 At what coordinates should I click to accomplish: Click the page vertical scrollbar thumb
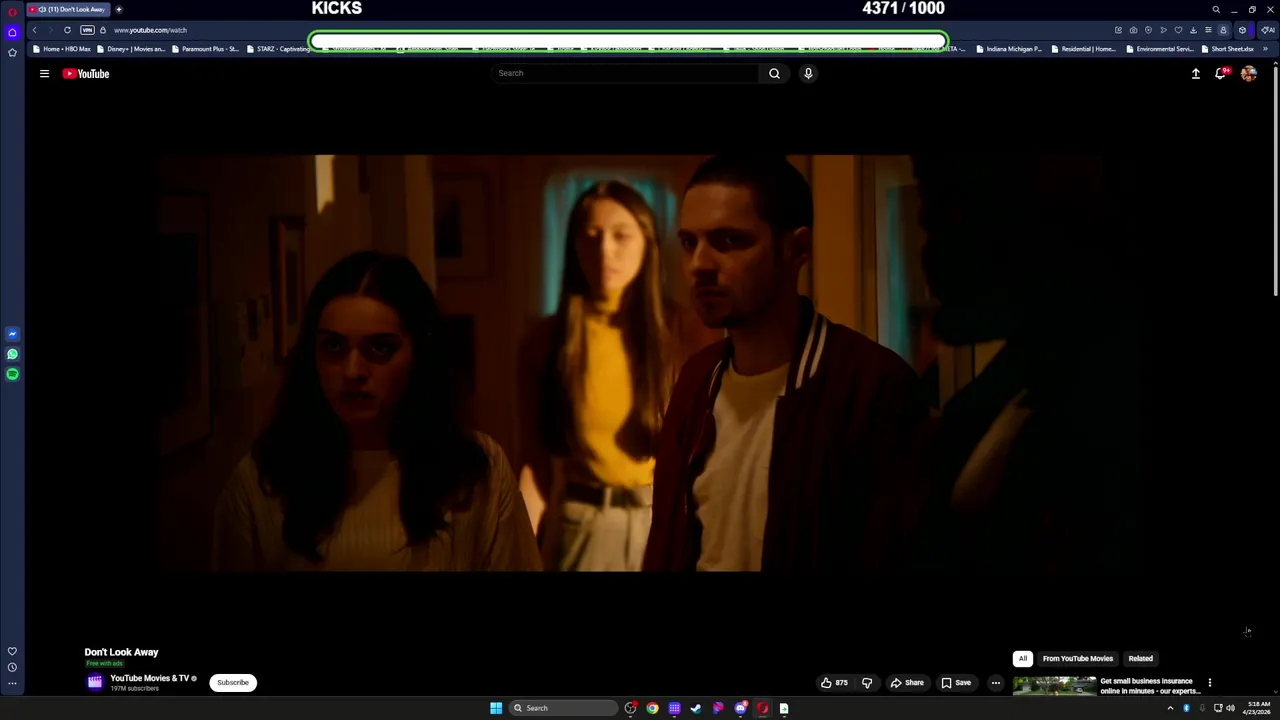pos(1276,180)
